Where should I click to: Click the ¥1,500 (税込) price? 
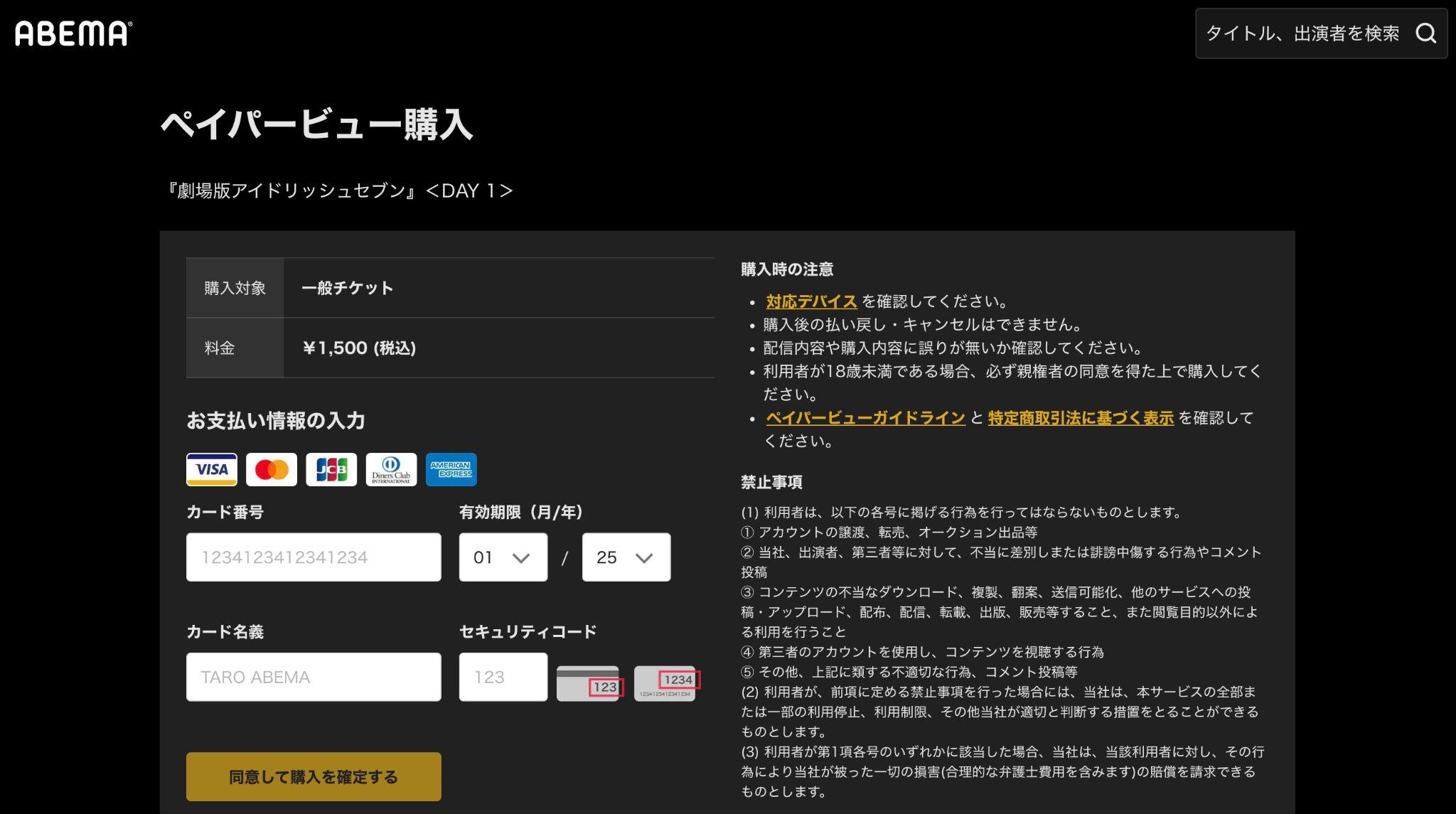click(359, 348)
